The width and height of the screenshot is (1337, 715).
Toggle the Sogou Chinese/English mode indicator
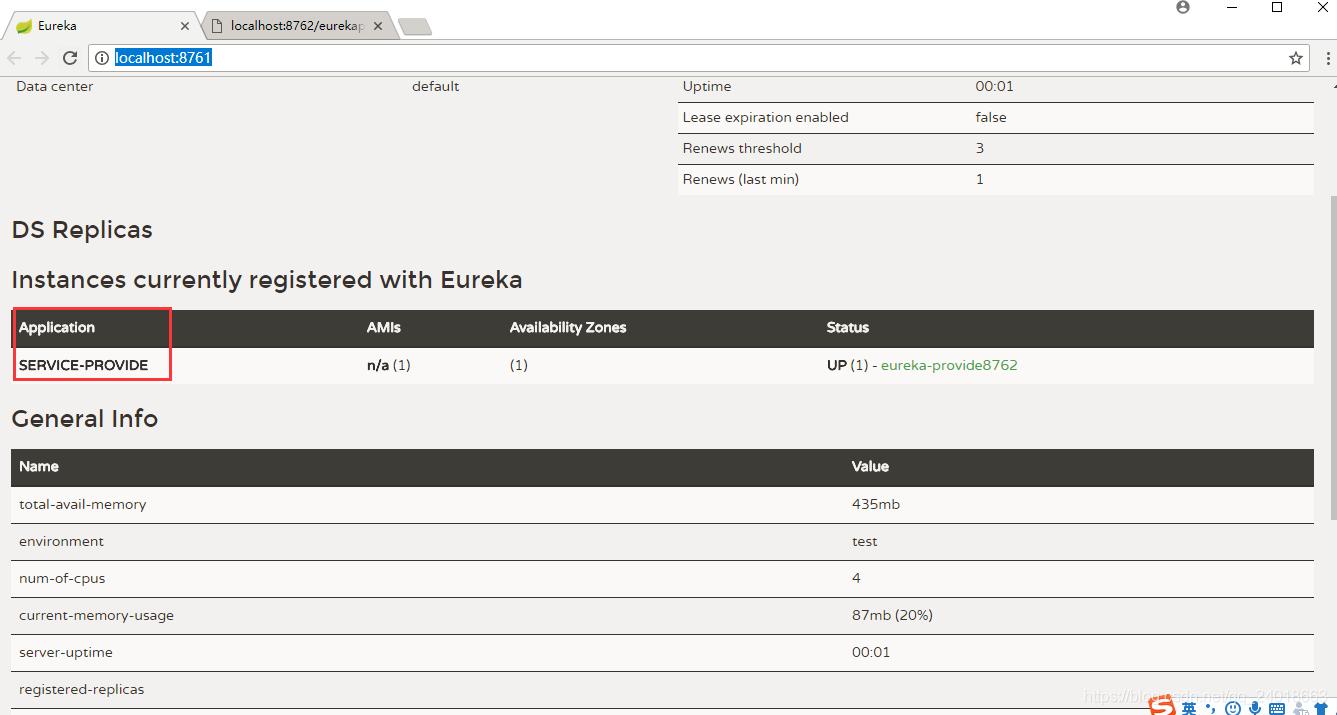point(1189,708)
